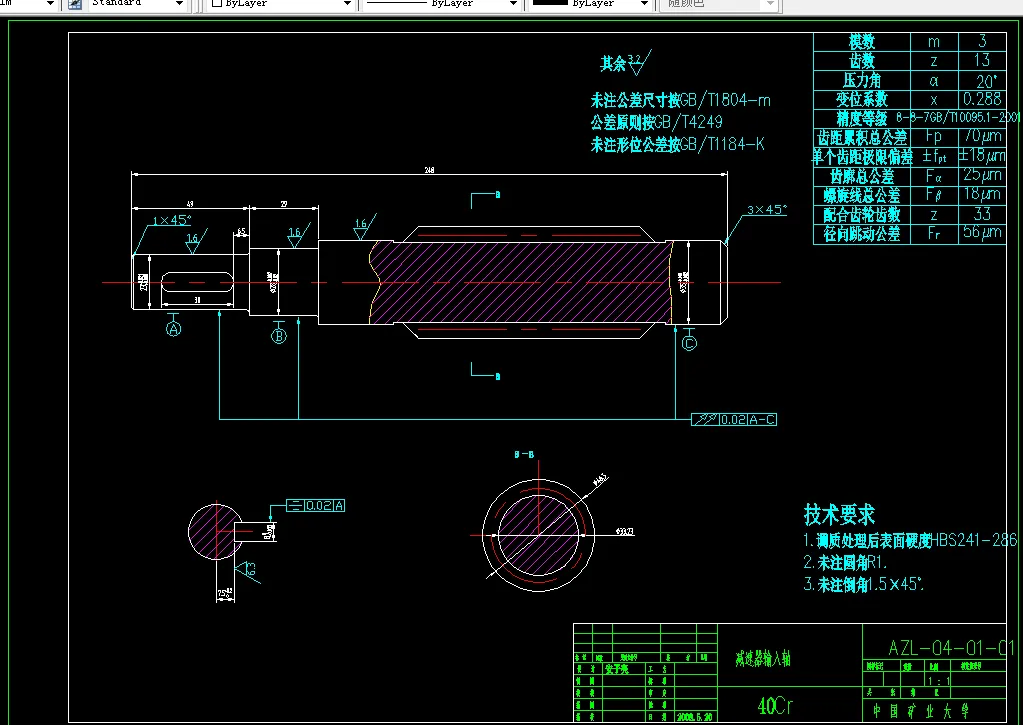Select the note 公差原则按GB/T4249
The width and height of the screenshot is (1023, 725).
(x=656, y=122)
